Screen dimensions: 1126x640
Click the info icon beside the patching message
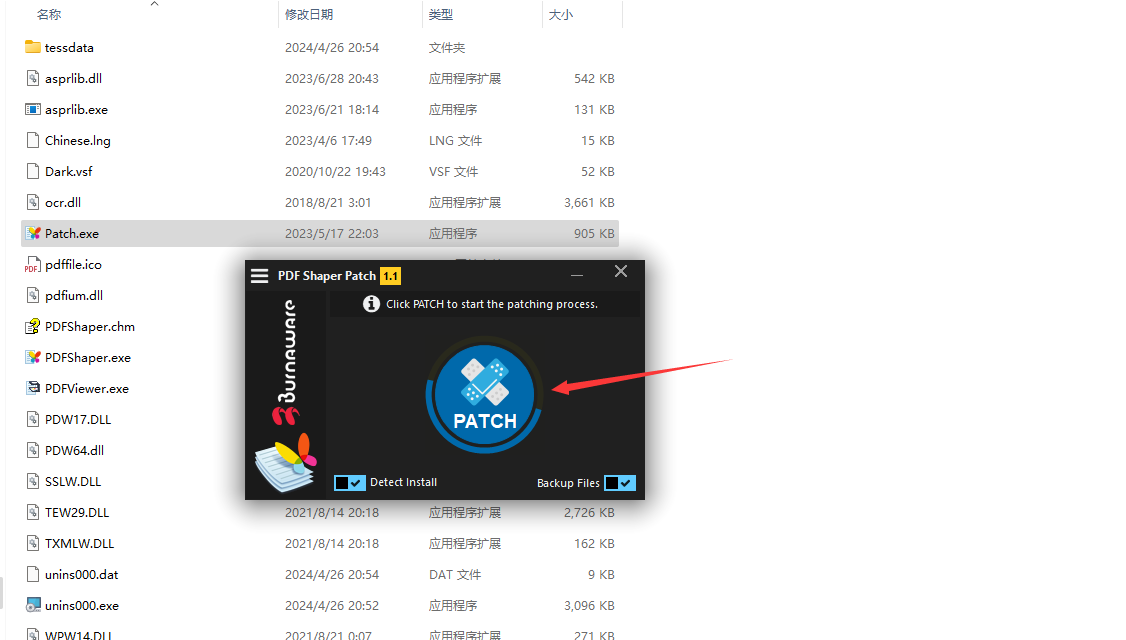click(371, 304)
